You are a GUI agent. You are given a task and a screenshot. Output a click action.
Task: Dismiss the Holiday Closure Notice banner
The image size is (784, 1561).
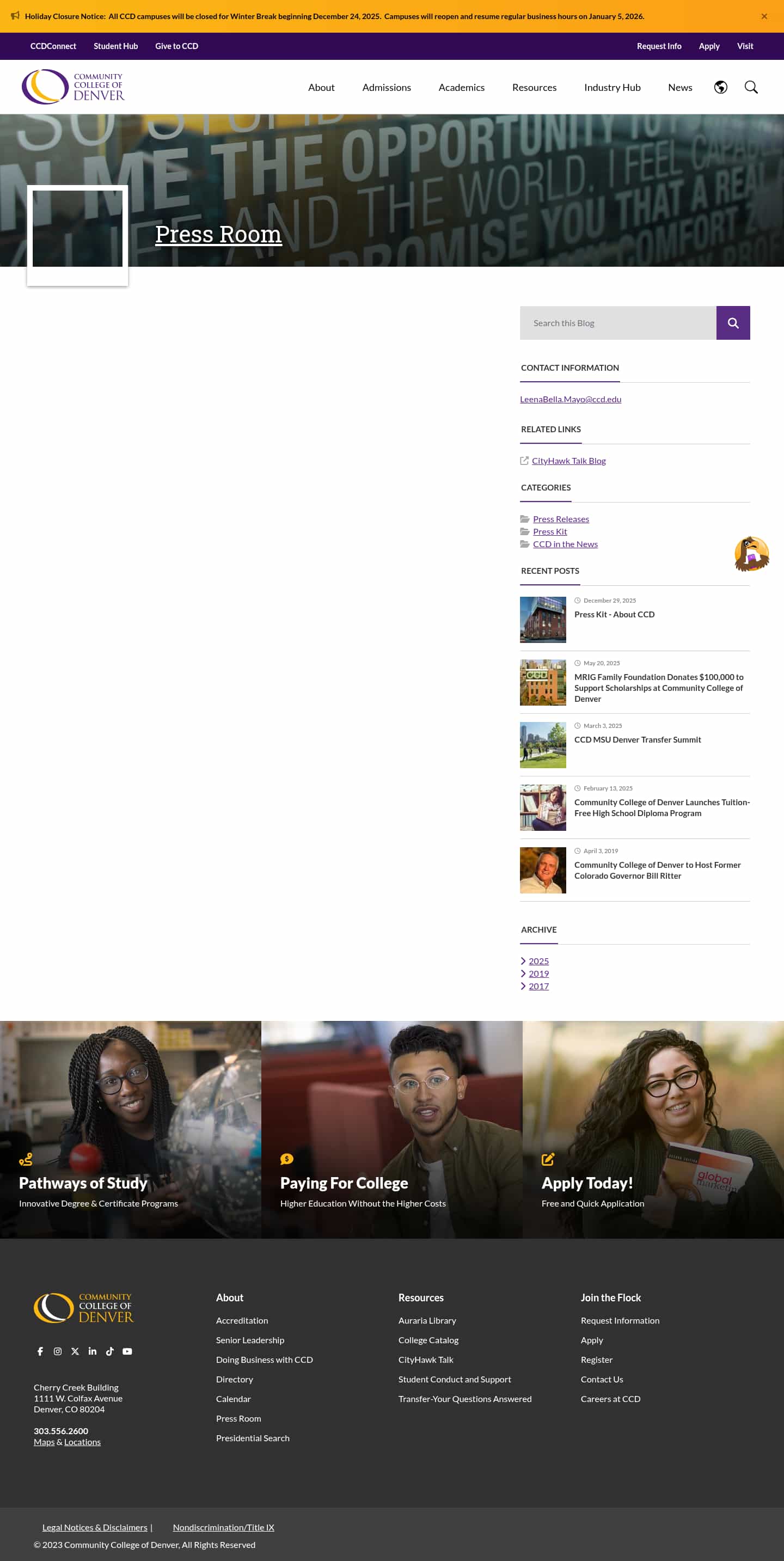pos(764,16)
